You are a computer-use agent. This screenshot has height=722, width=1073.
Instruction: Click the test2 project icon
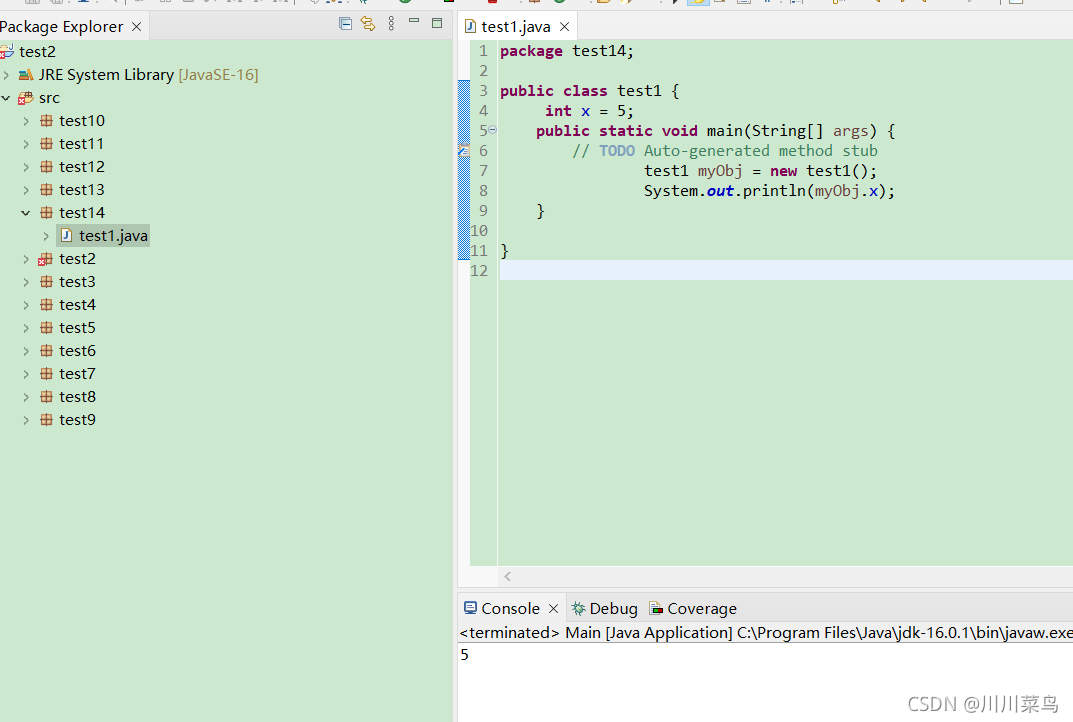tap(7, 51)
